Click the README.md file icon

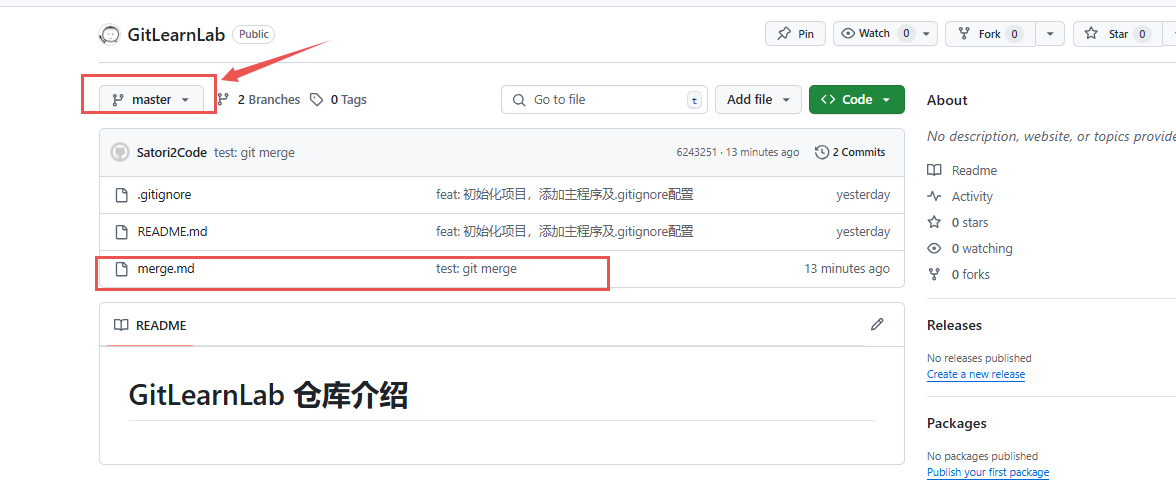point(122,232)
